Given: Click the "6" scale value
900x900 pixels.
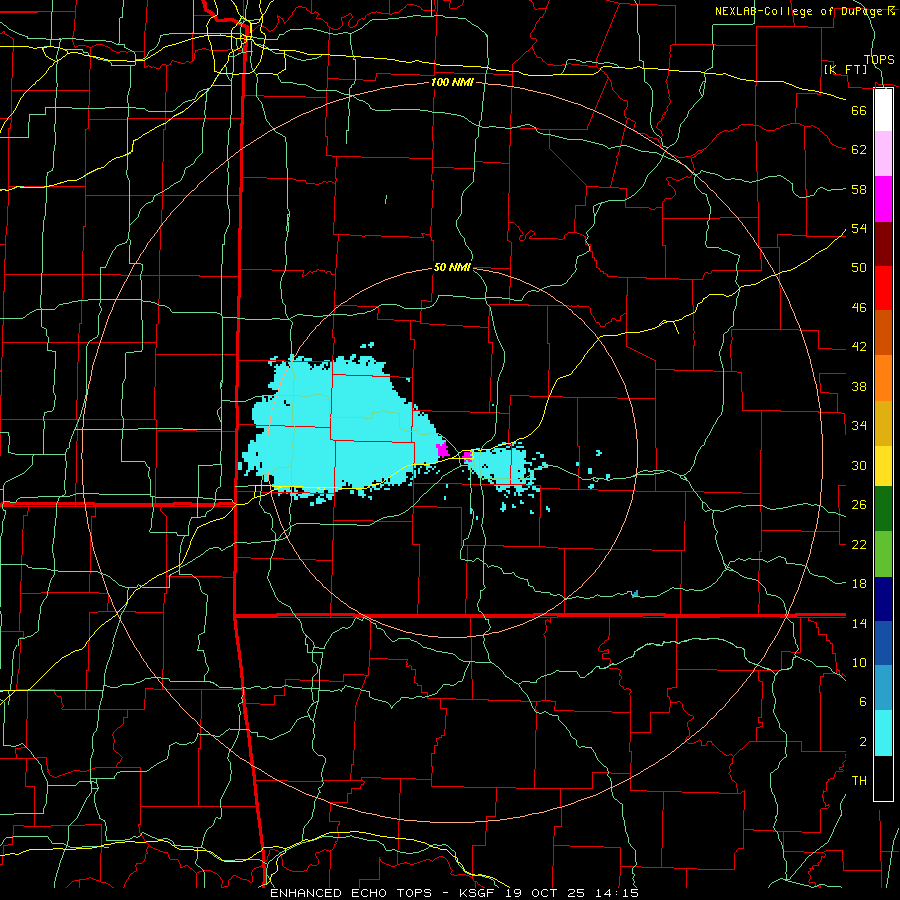Looking at the screenshot, I should click(x=863, y=701).
